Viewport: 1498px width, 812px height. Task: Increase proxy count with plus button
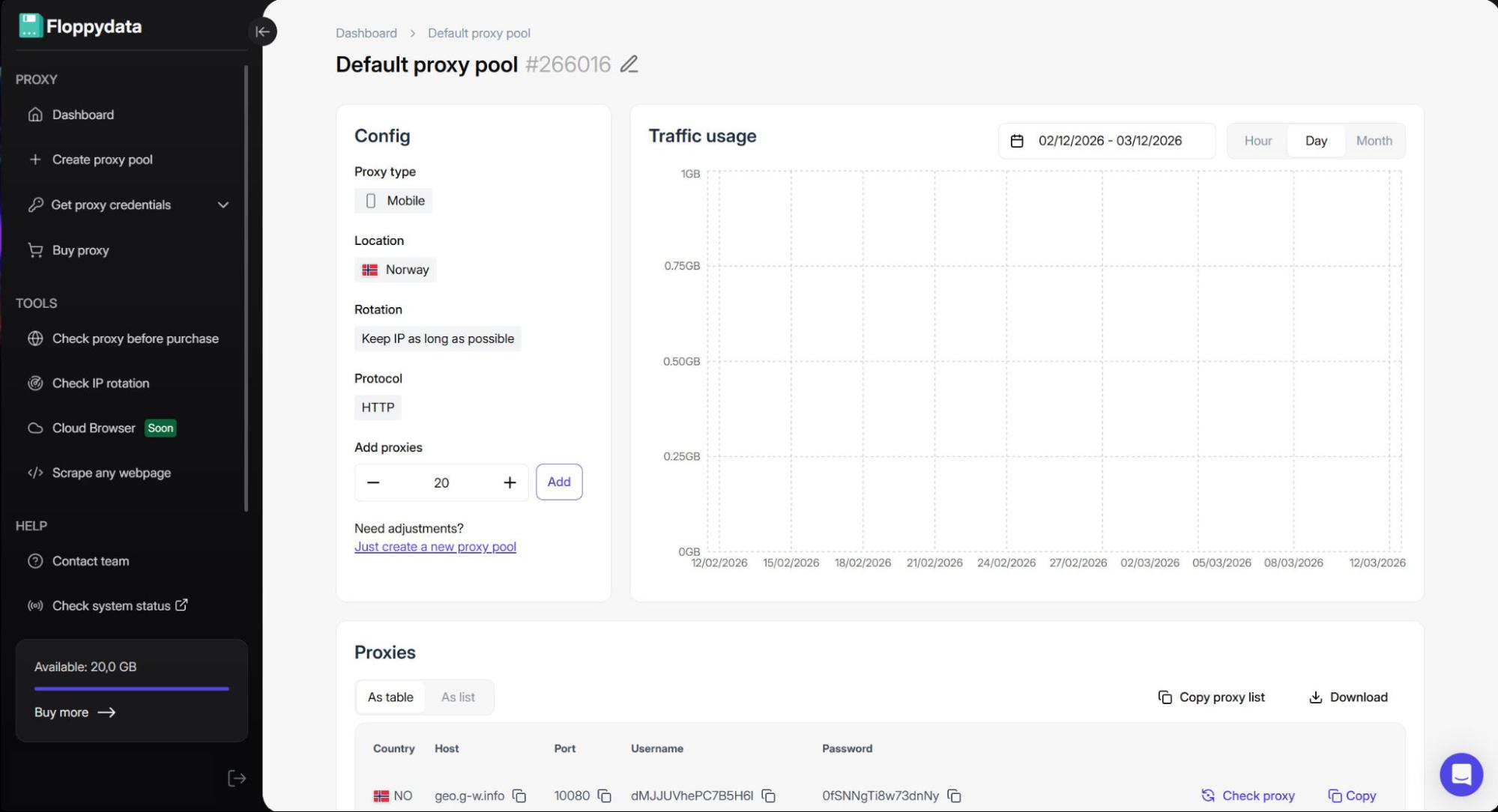(510, 482)
